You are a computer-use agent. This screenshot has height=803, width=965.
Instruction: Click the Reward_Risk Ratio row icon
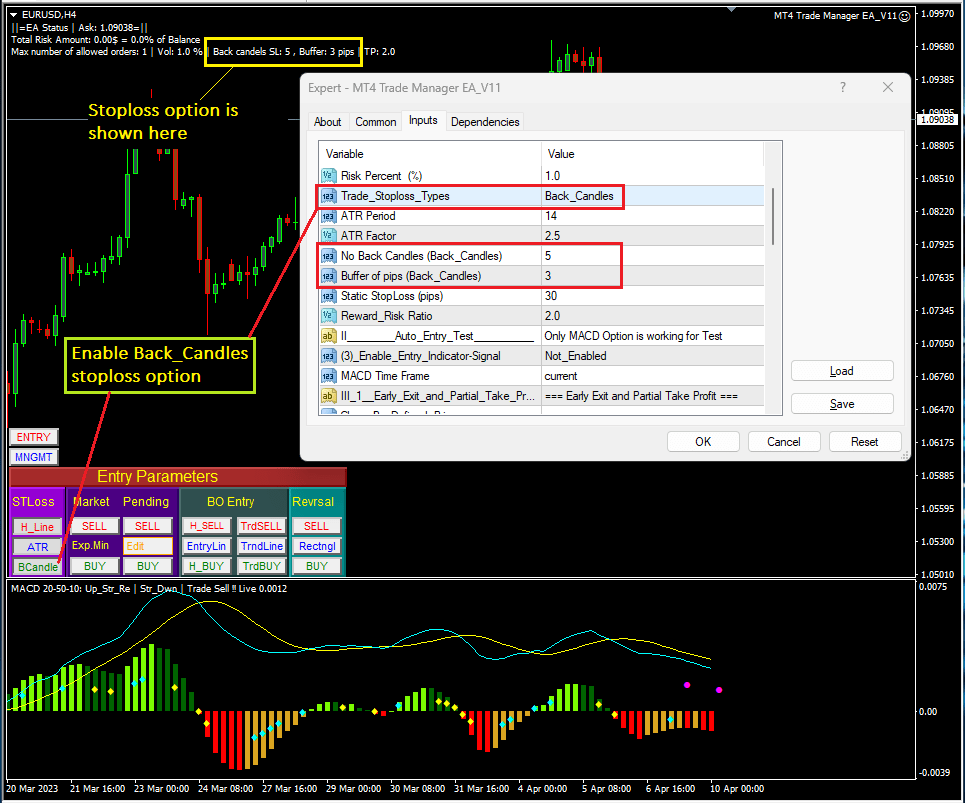328,316
